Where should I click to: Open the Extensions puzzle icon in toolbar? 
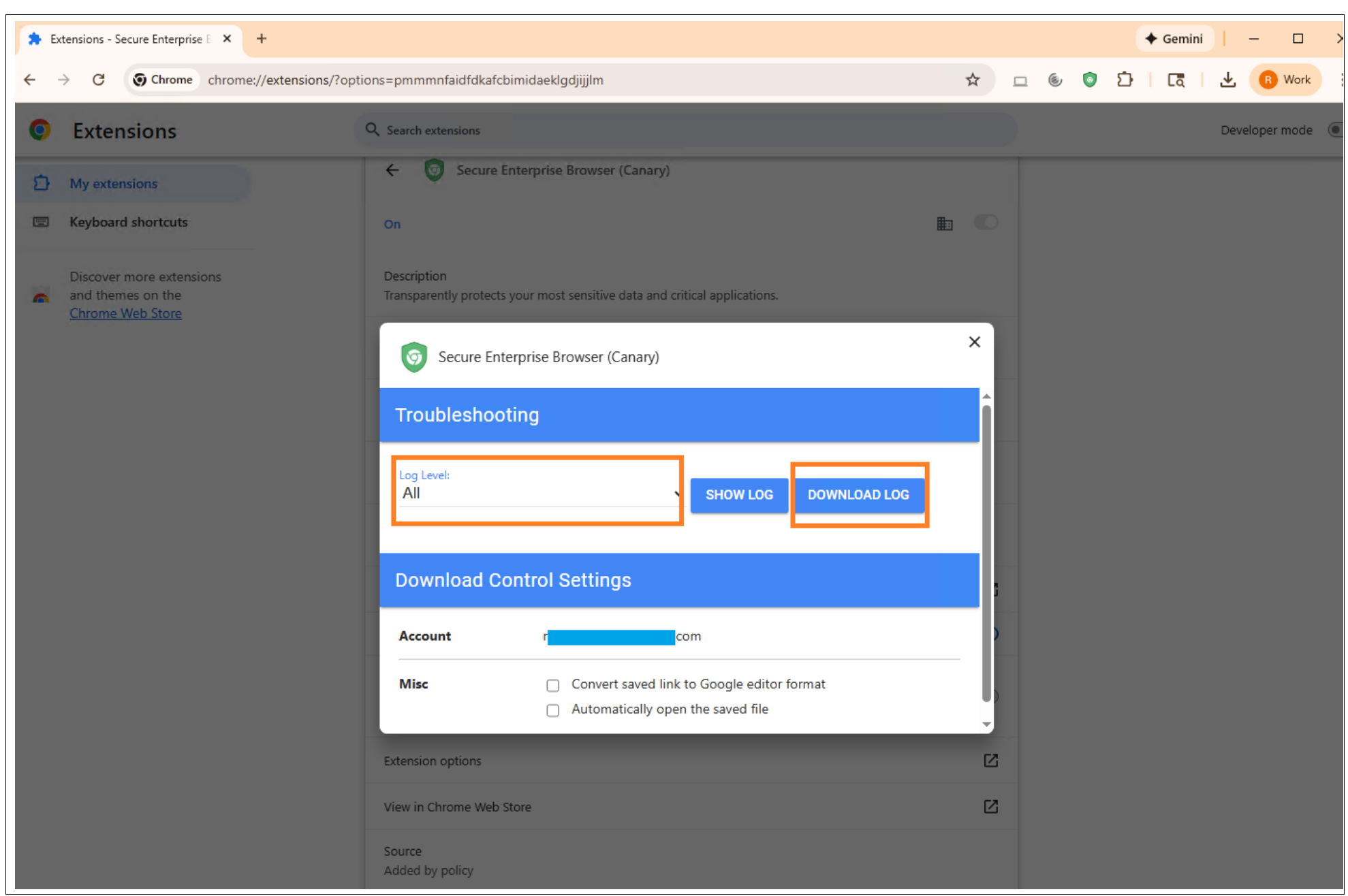1125,80
